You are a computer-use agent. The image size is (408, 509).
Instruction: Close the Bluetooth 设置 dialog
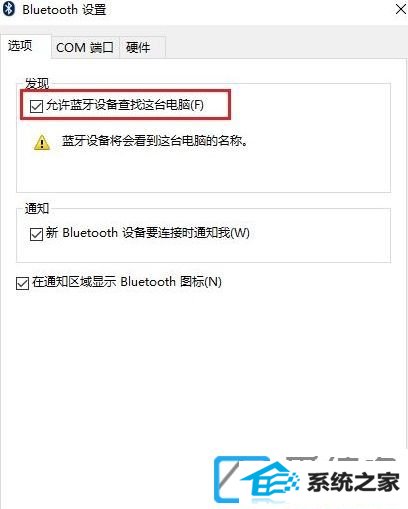(x=401, y=9)
